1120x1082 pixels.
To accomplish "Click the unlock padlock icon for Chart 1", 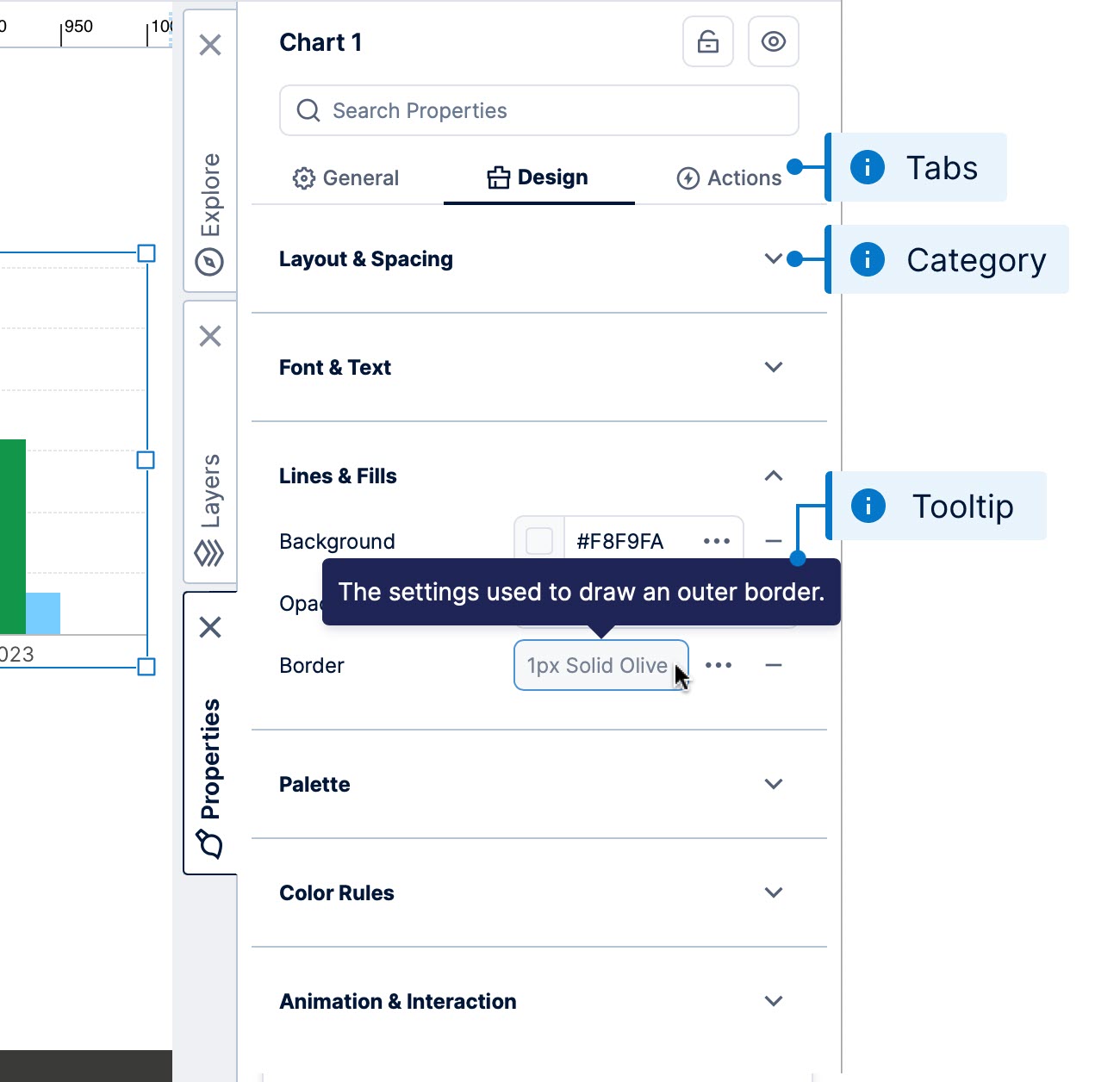I will point(707,41).
